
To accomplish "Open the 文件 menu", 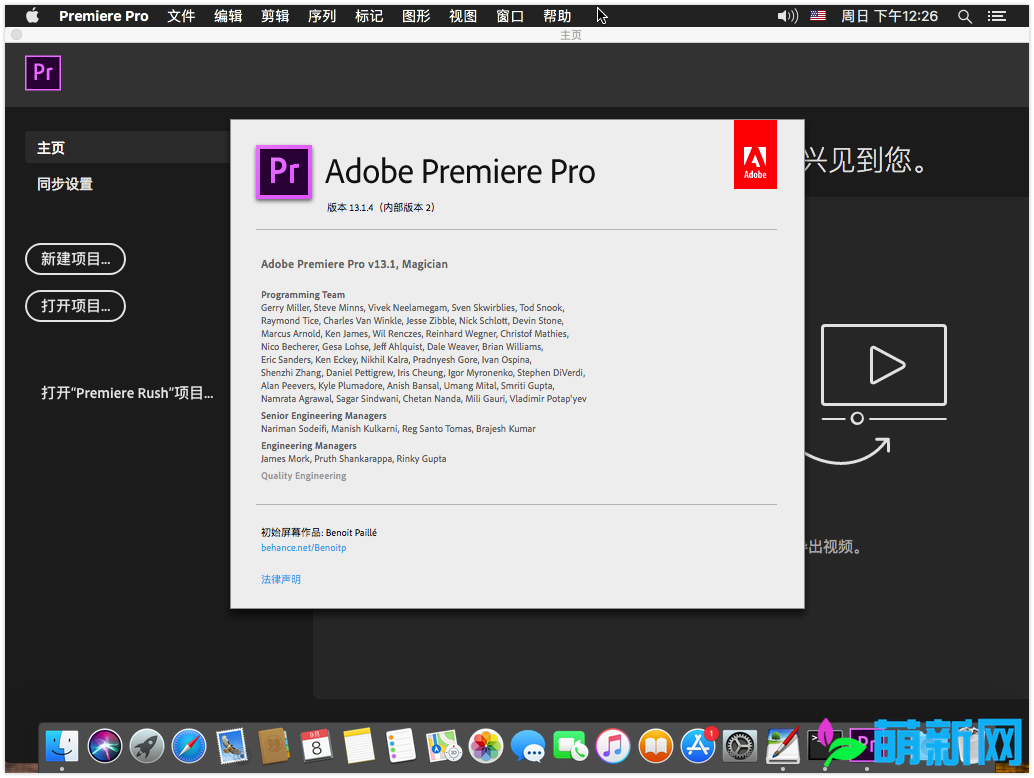I will coord(181,16).
